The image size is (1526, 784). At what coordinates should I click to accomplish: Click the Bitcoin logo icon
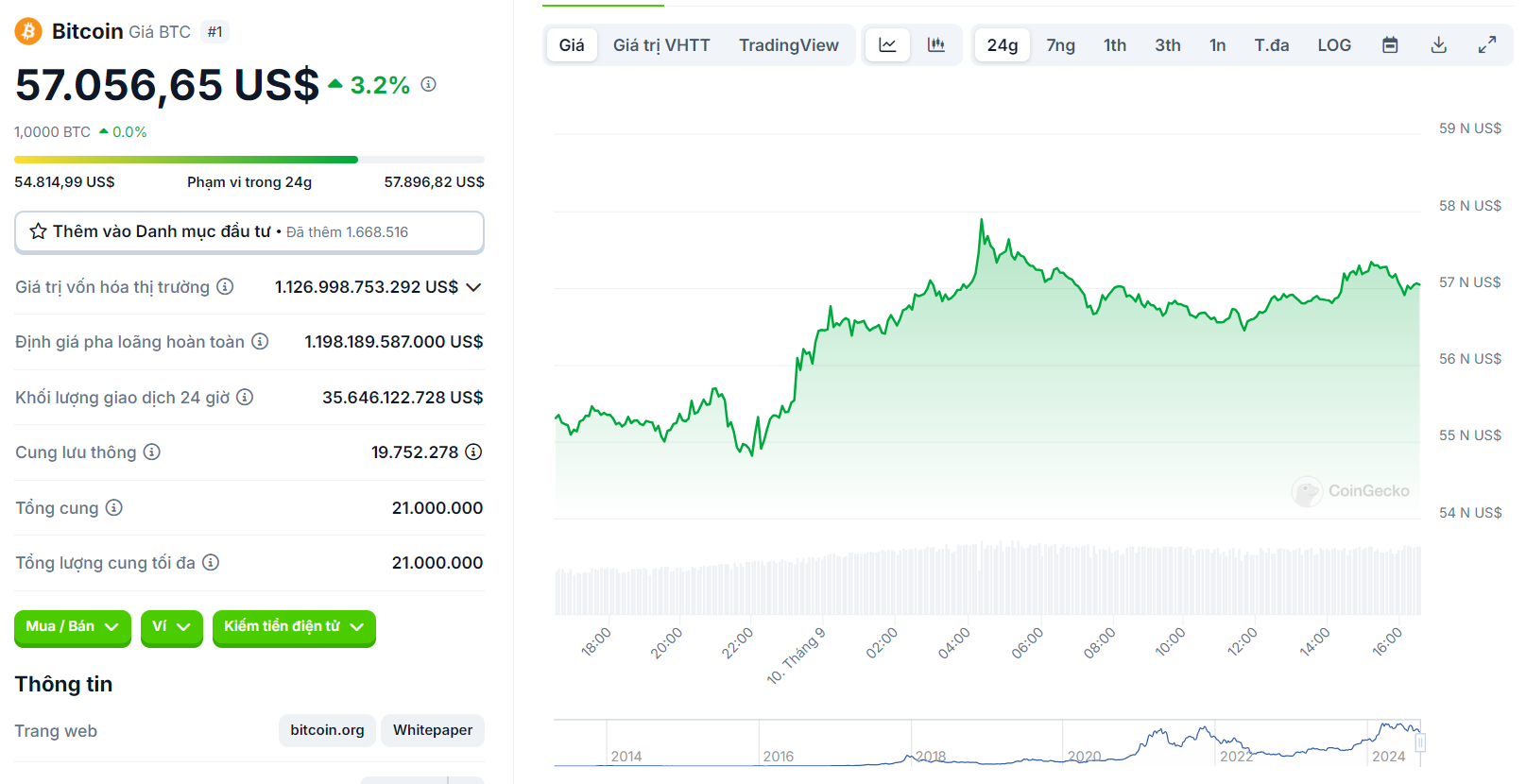pos(28,32)
